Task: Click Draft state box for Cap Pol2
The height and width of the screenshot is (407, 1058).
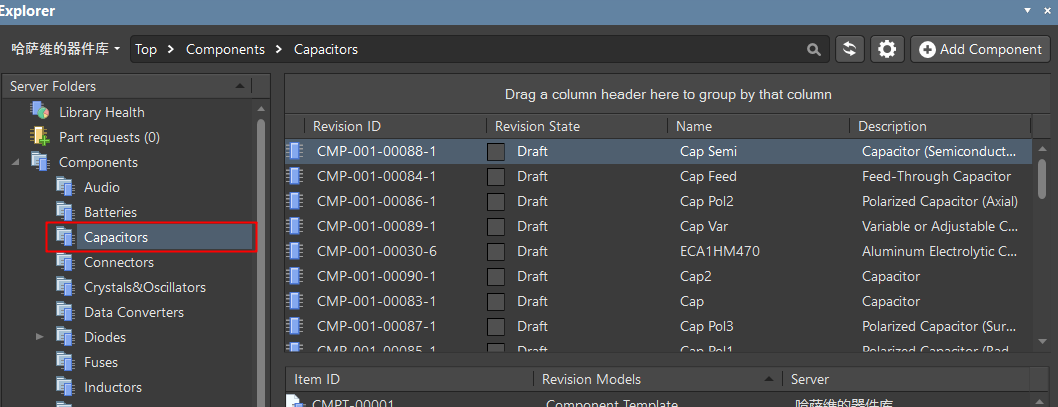Action: [496, 202]
